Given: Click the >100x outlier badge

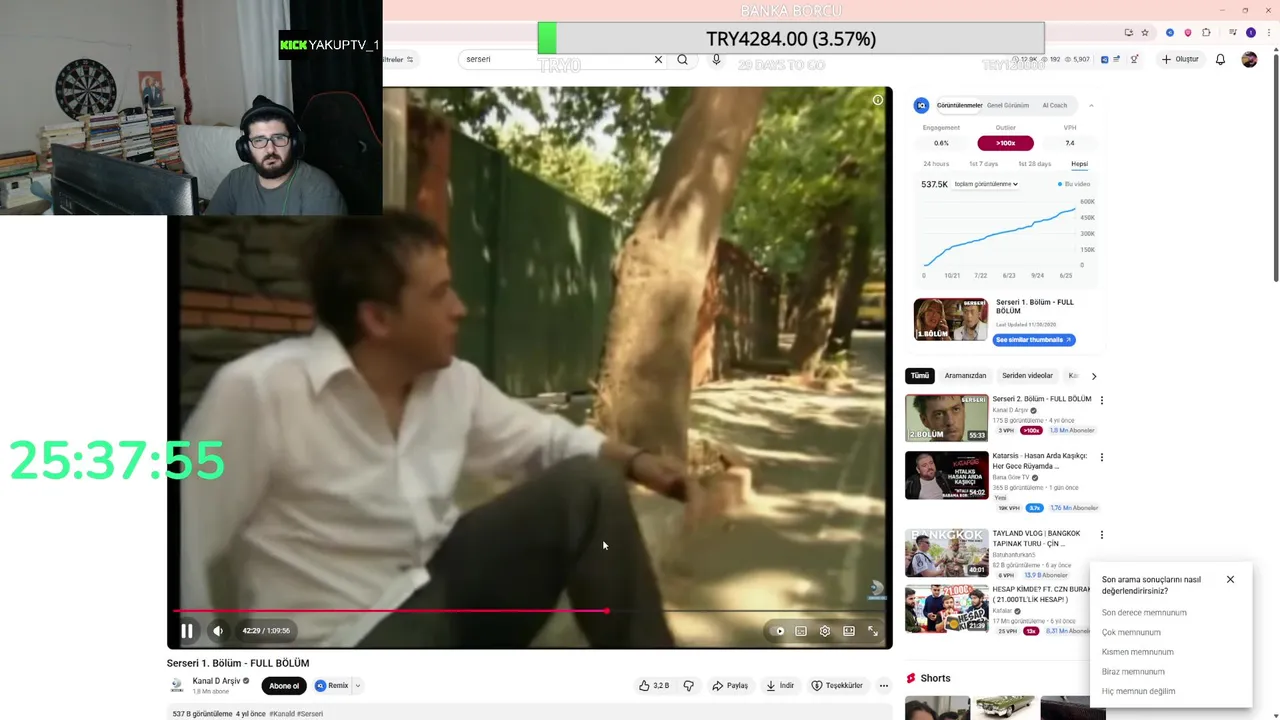Looking at the screenshot, I should (1005, 143).
